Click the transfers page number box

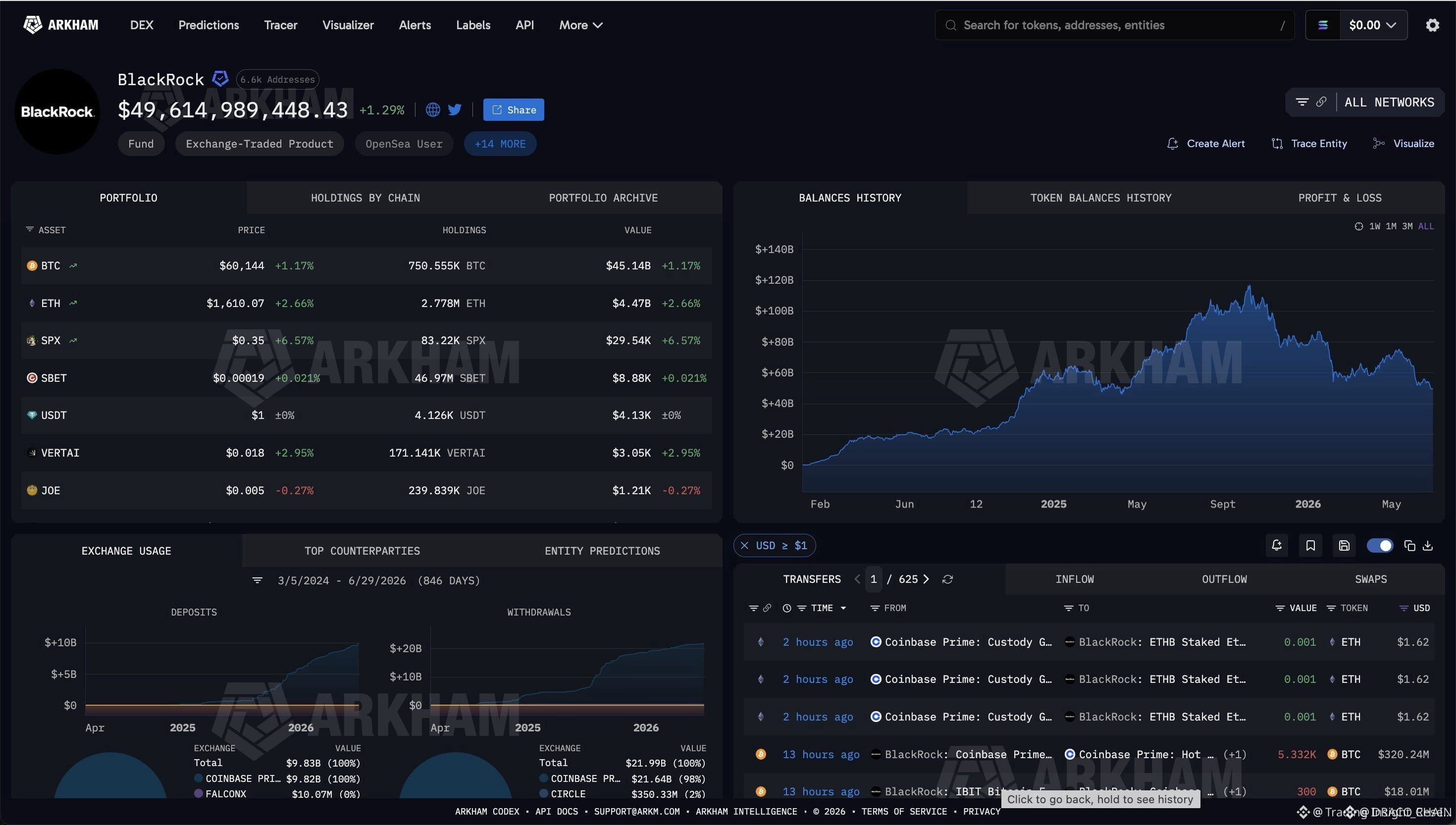pyautogui.click(x=874, y=579)
